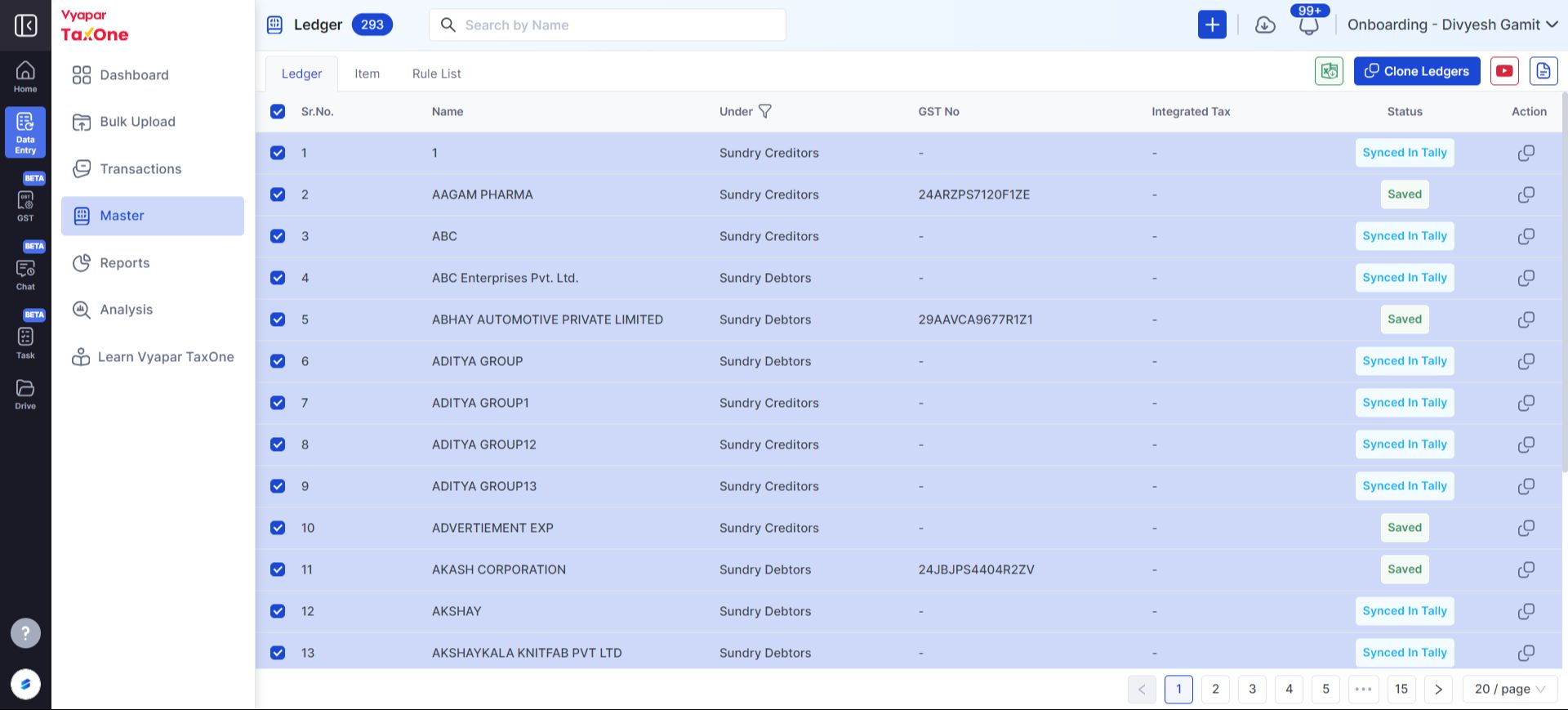Open the Drive folder icon

pyautogui.click(x=25, y=394)
